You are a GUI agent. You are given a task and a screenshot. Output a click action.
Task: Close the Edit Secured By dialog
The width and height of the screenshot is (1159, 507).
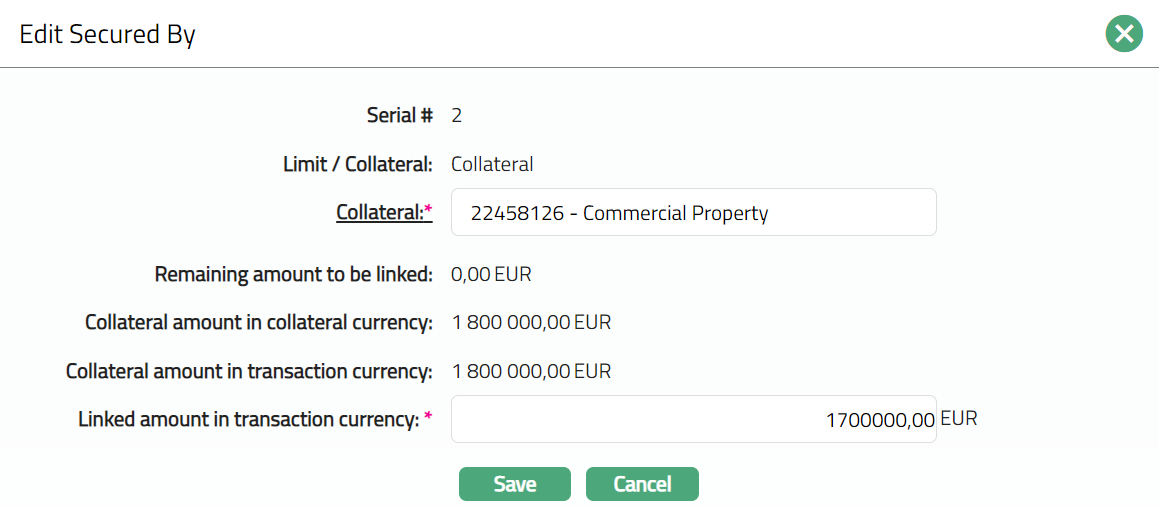tap(1124, 34)
